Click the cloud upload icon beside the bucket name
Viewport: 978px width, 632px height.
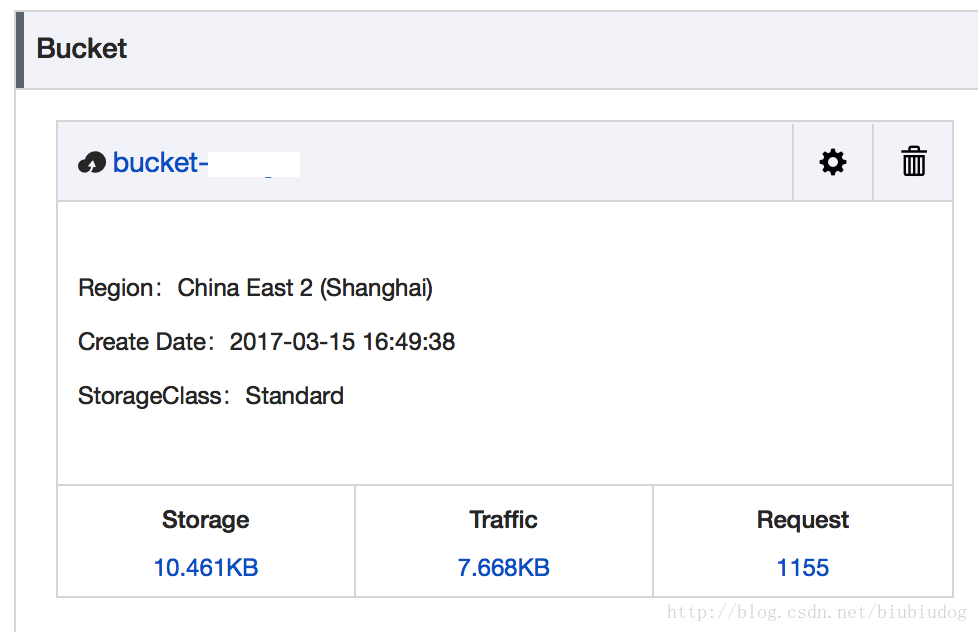click(x=92, y=163)
